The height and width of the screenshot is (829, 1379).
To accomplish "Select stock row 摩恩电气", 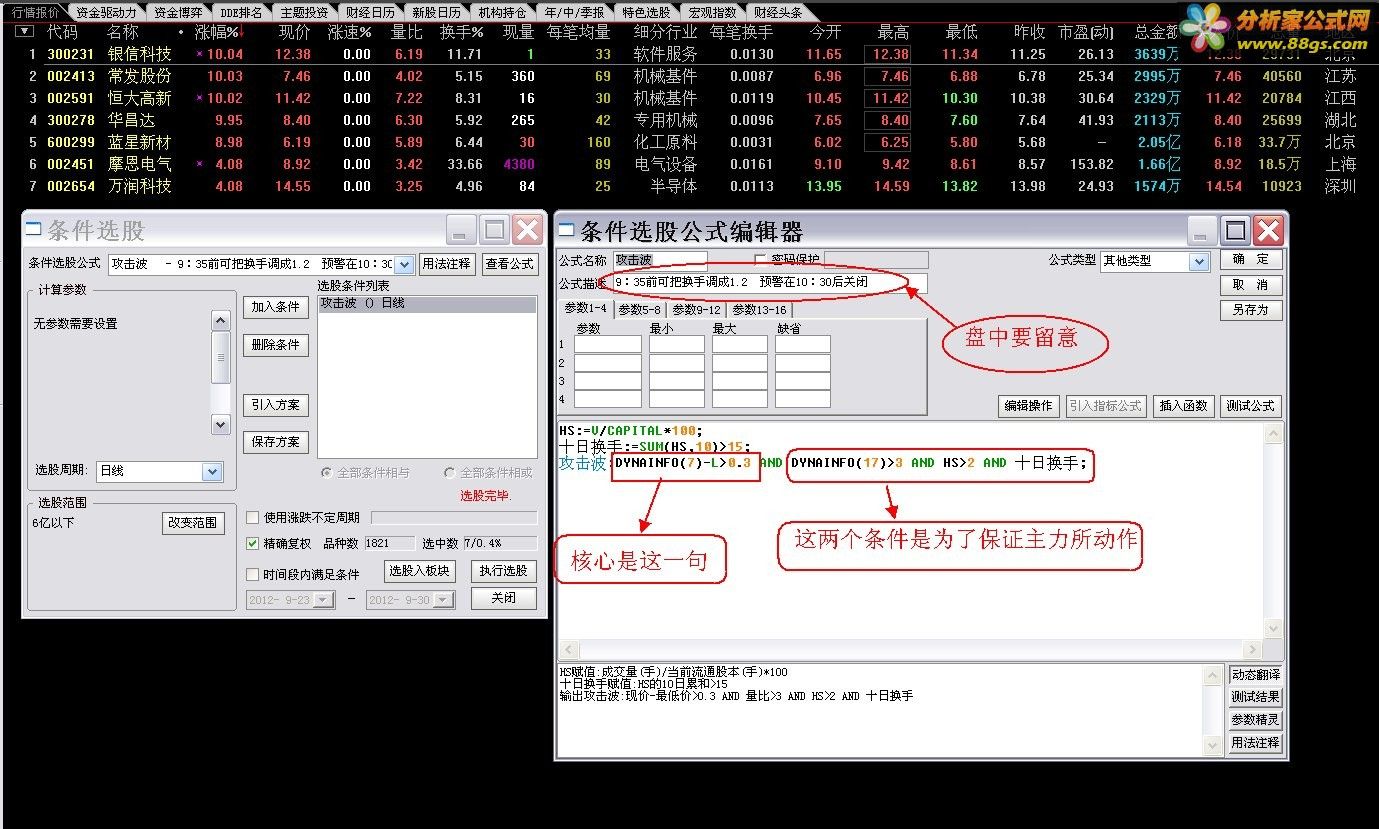I will click(x=689, y=164).
